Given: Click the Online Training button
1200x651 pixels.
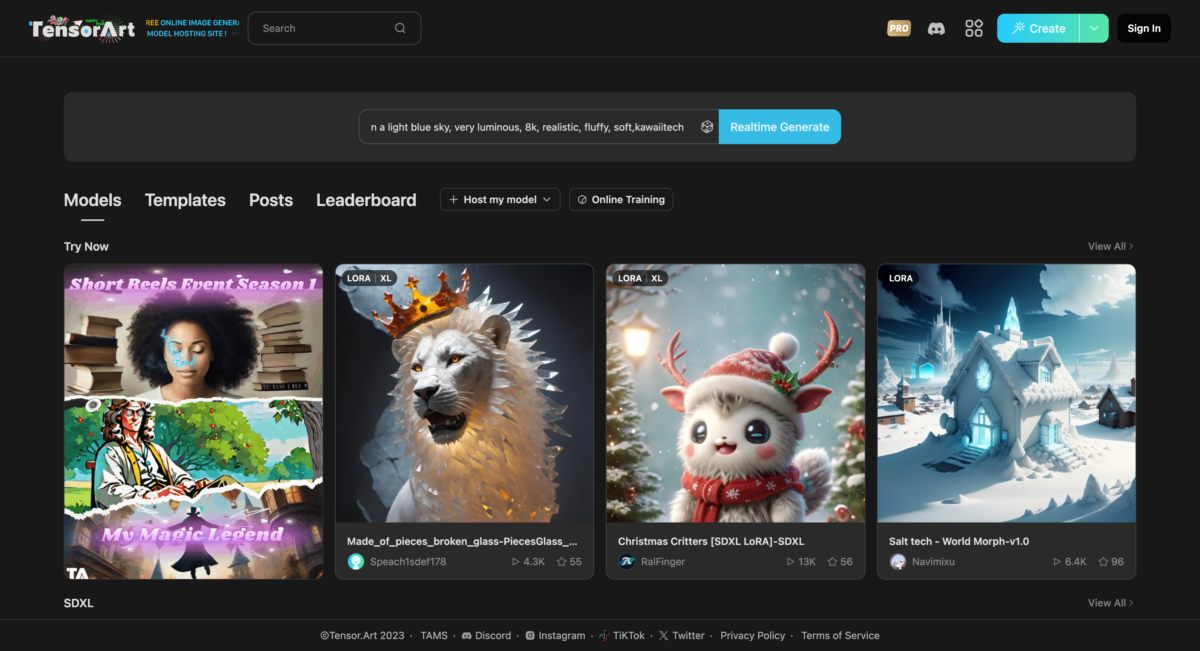Looking at the screenshot, I should [621, 199].
